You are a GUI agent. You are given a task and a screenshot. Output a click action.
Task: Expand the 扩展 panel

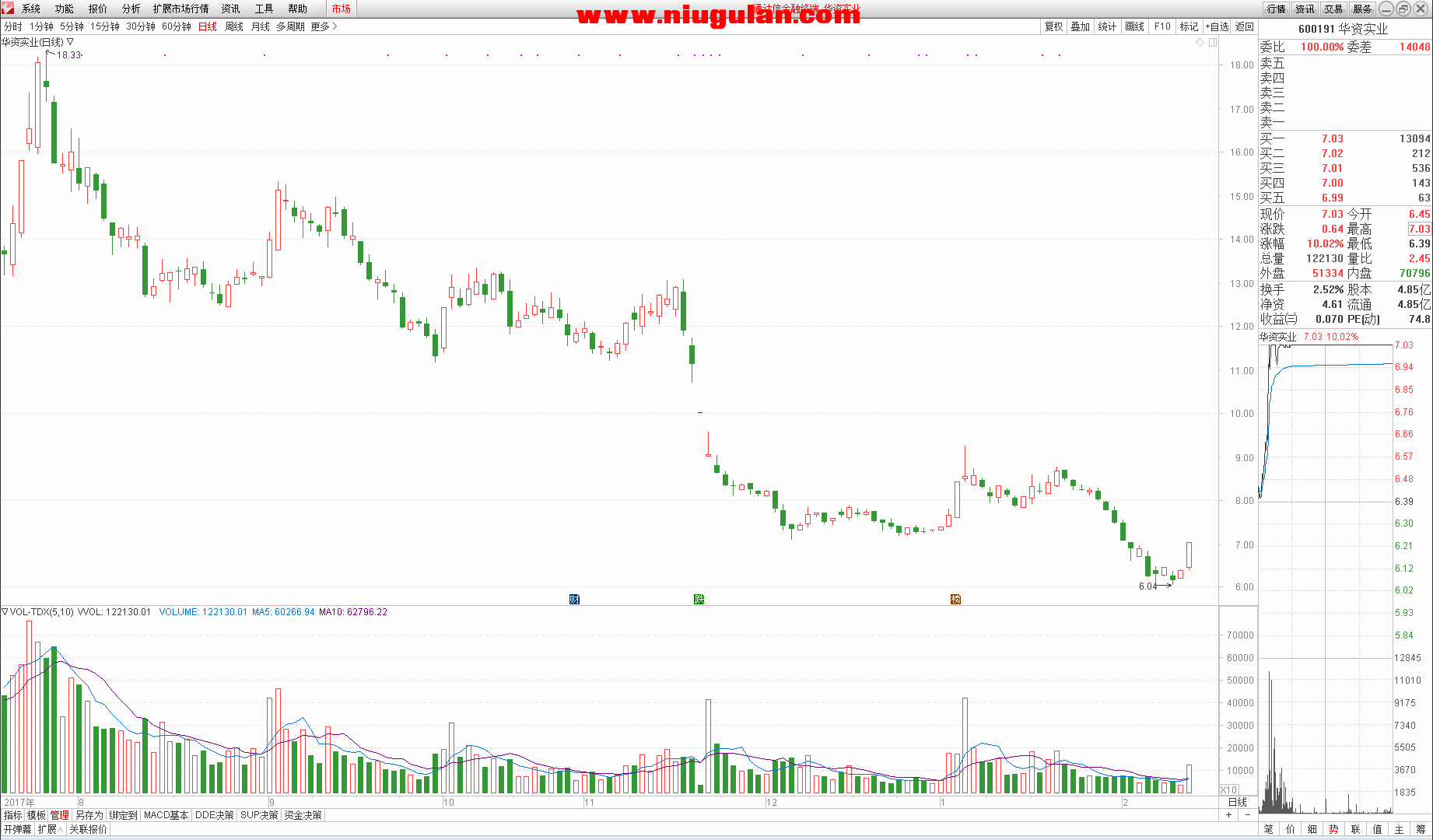(50, 829)
